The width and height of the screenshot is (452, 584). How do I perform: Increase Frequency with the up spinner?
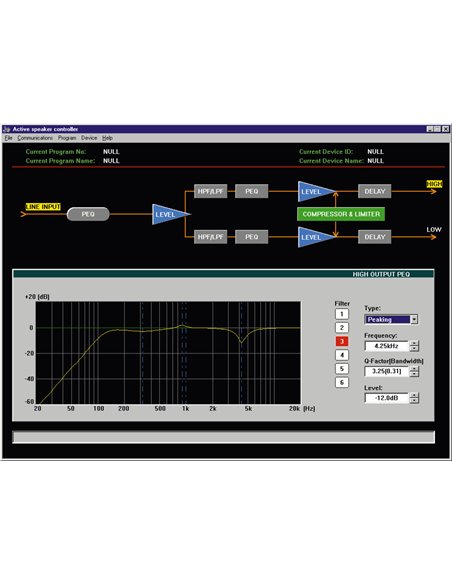[414, 343]
